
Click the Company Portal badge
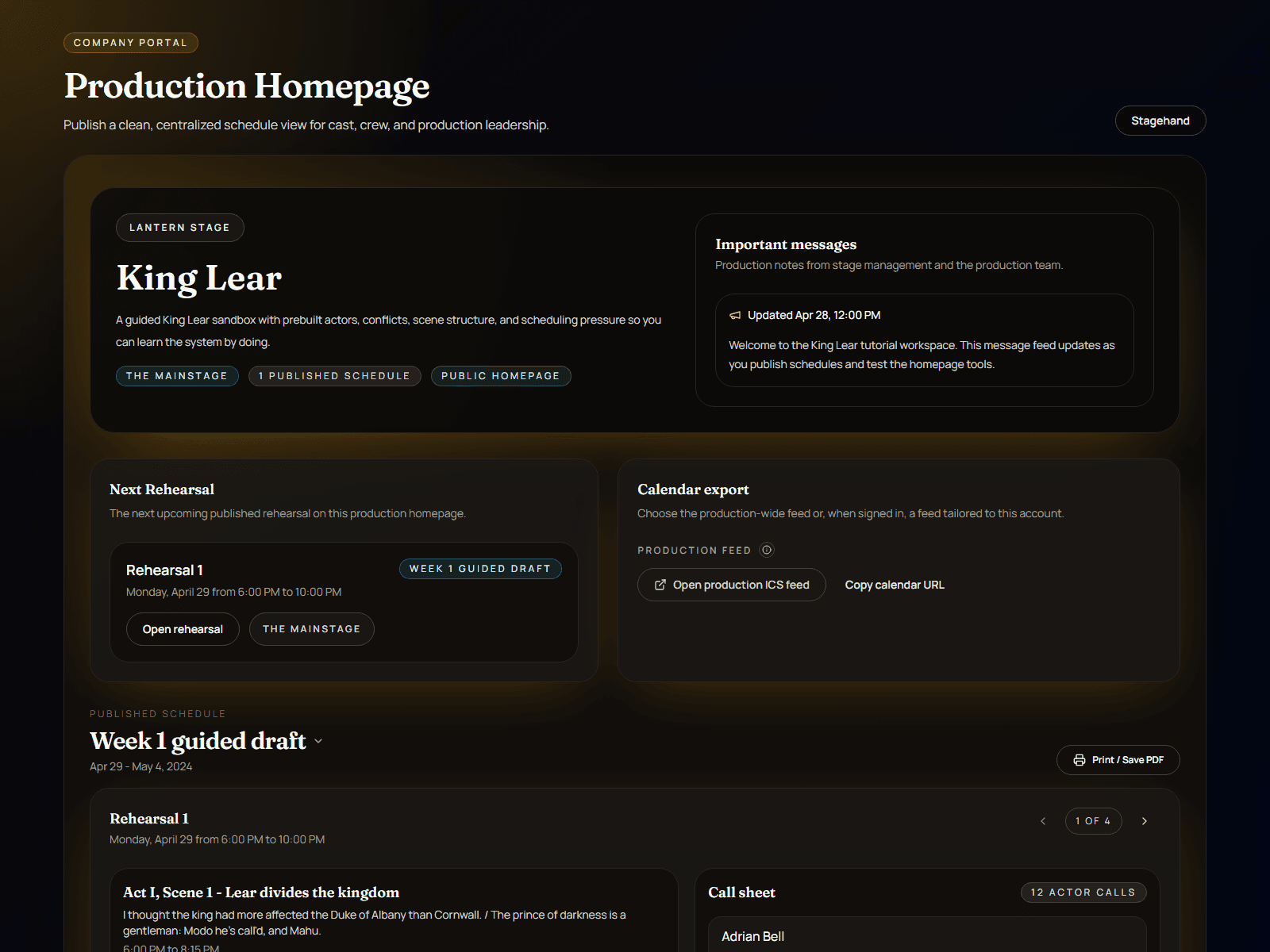click(131, 43)
